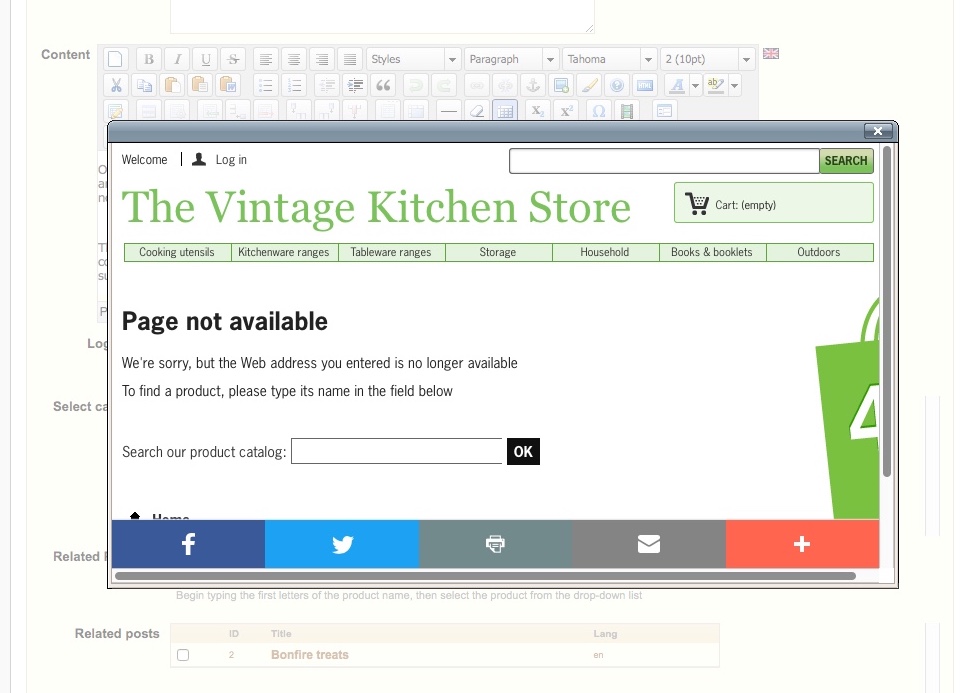Share via the Facebook button

tap(188, 544)
